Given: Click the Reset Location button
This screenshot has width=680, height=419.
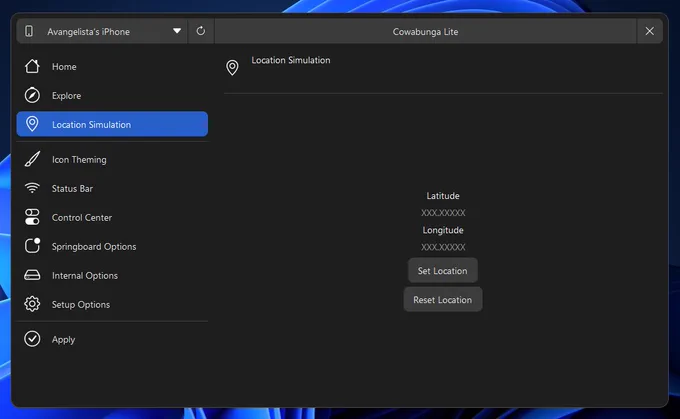Looking at the screenshot, I should 443,300.
